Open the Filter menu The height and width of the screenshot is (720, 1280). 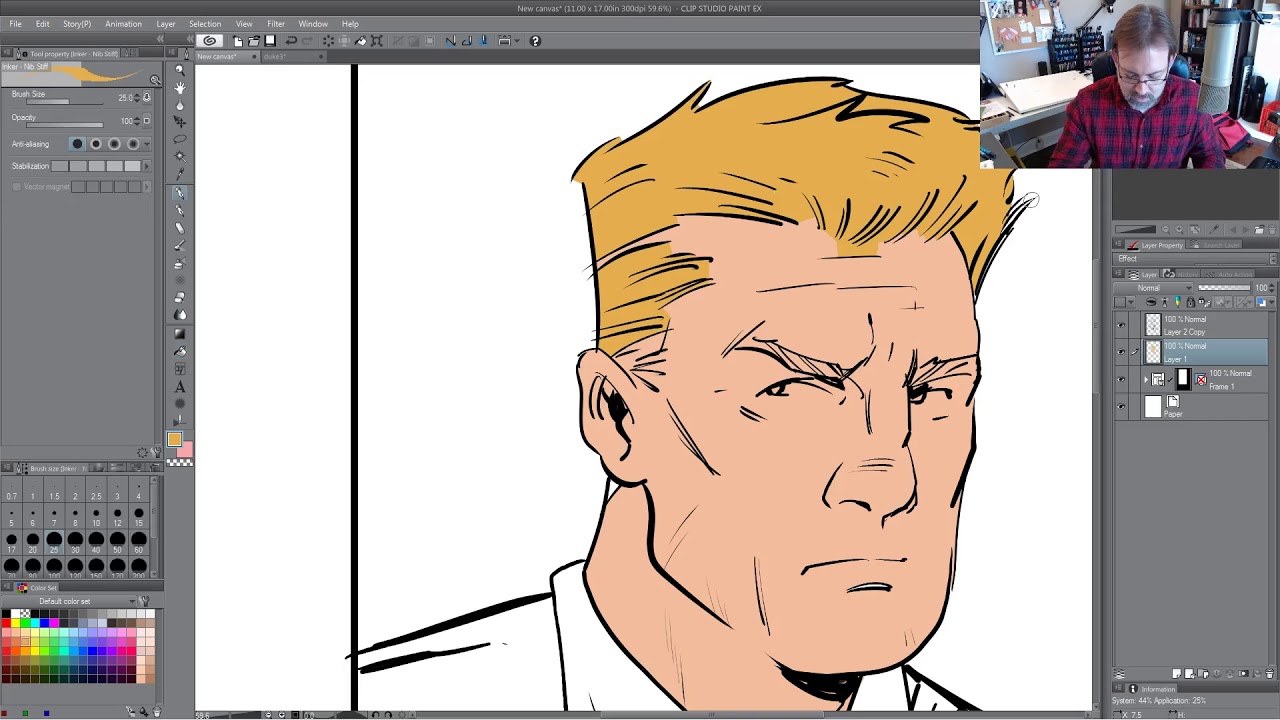(x=276, y=24)
